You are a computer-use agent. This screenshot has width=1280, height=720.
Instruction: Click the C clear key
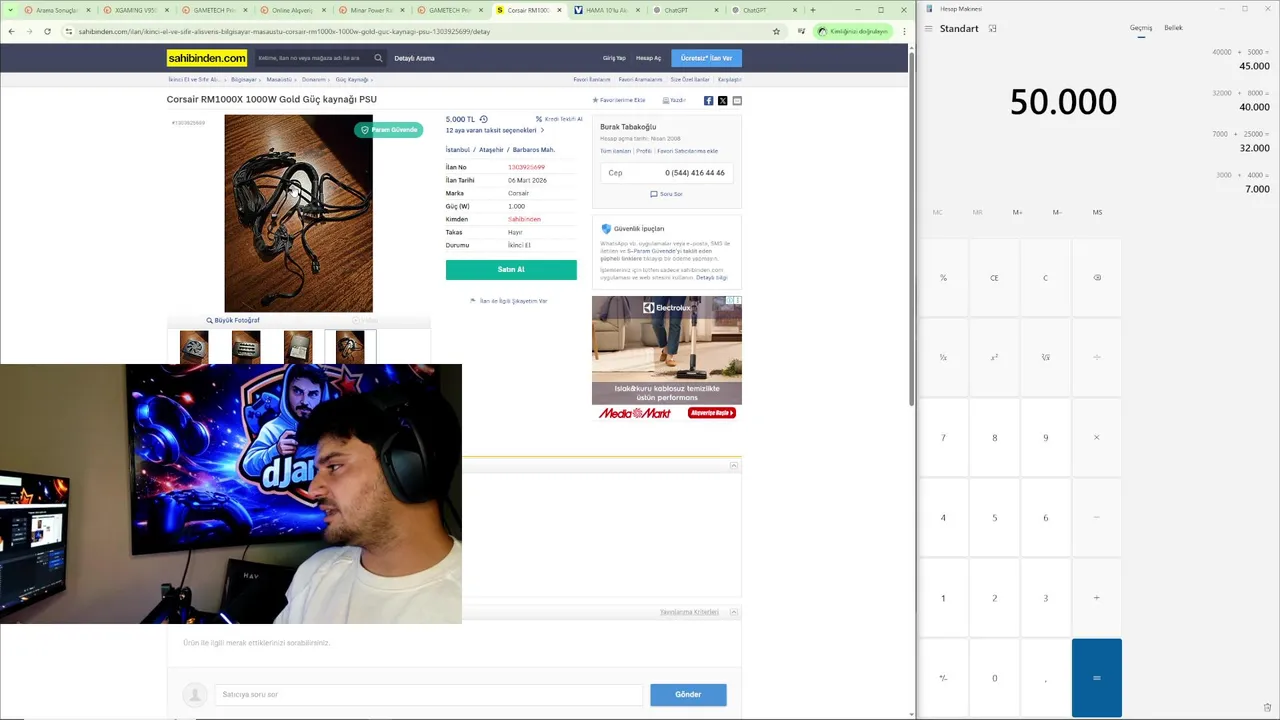[x=1045, y=278]
